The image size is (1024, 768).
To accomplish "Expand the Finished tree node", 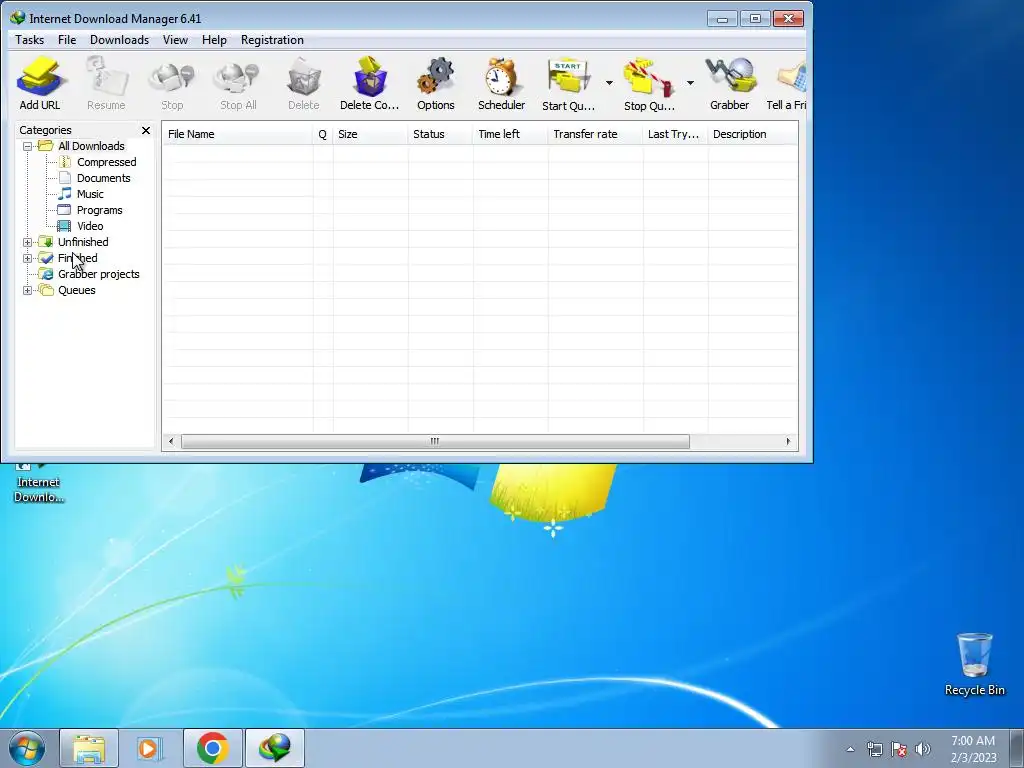I will 27,259.
